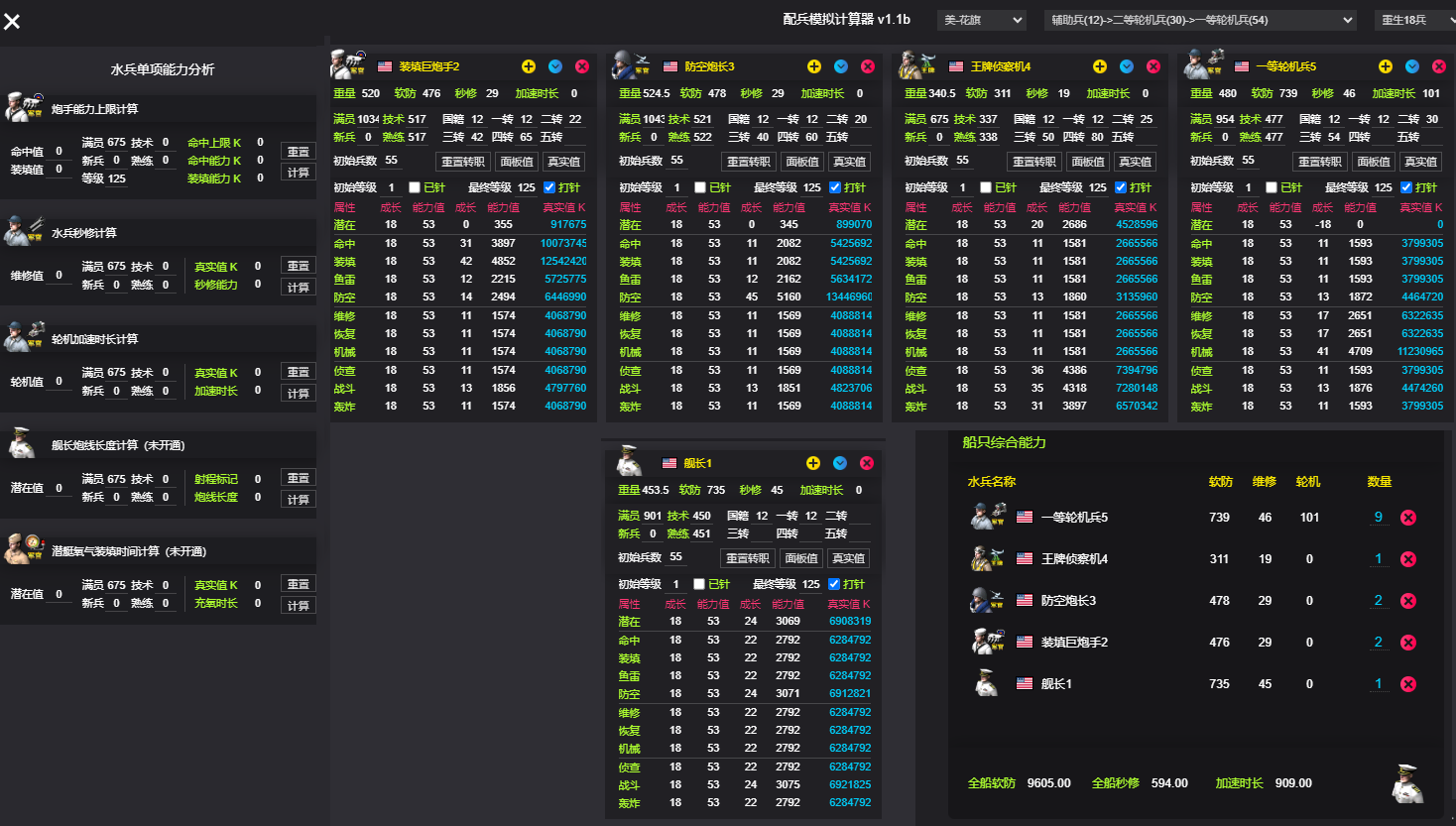The width and height of the screenshot is (1456, 826).
Task: Open the 美-花旗 nation dropdown
Action: click(981, 20)
